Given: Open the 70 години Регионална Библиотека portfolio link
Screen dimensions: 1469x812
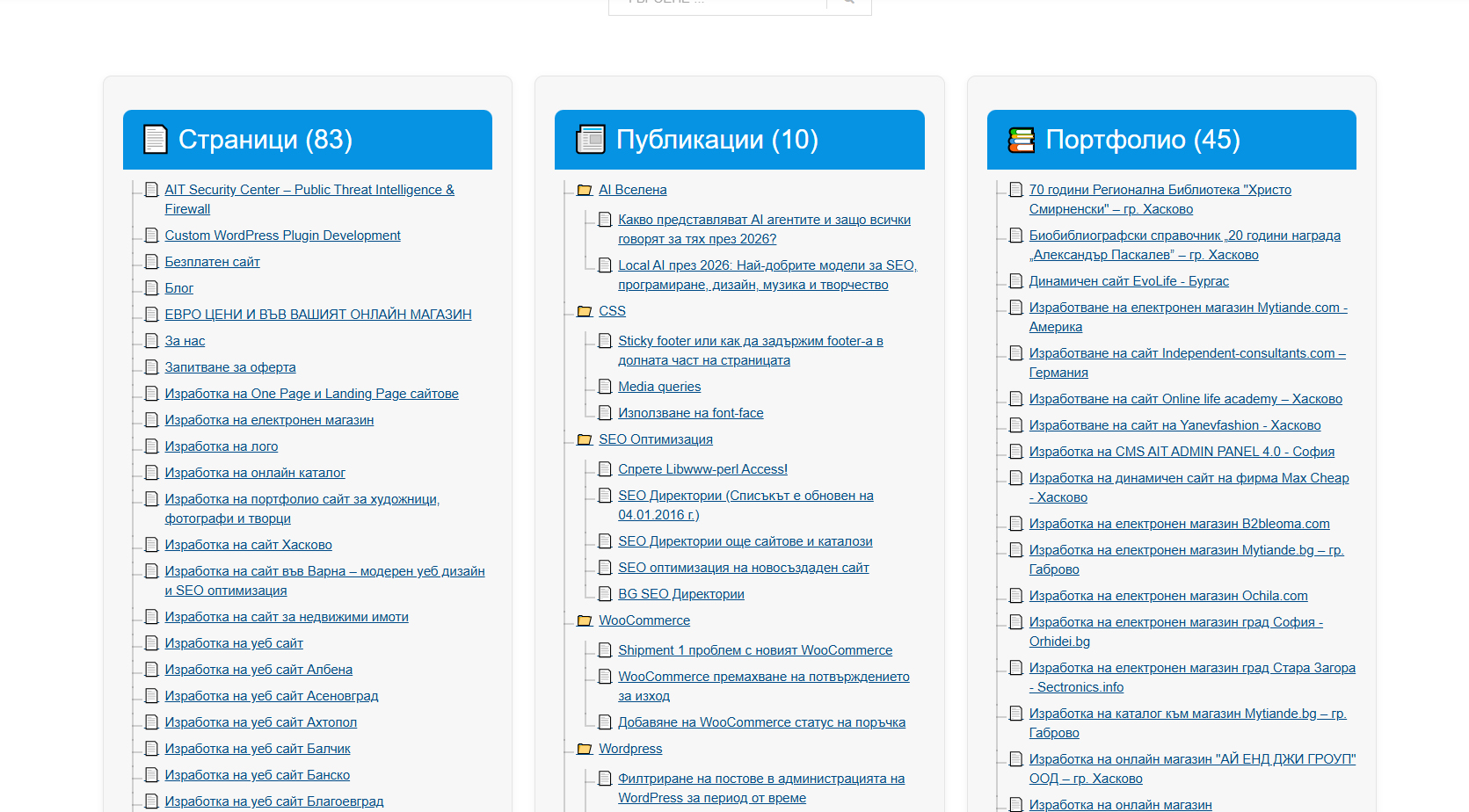Looking at the screenshot, I should (x=1160, y=199).
